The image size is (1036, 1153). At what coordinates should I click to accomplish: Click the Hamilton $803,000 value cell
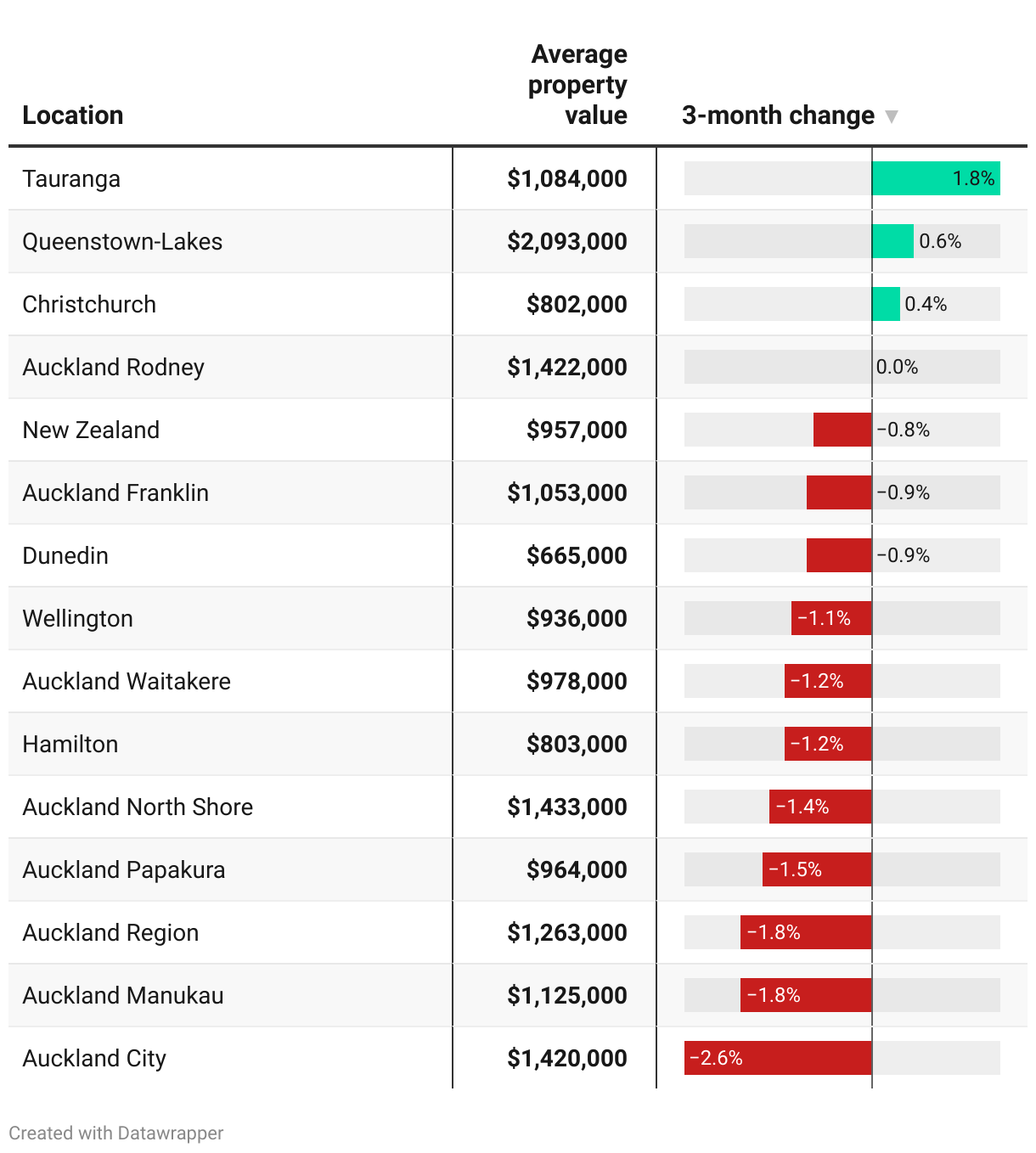pyautogui.click(x=576, y=745)
